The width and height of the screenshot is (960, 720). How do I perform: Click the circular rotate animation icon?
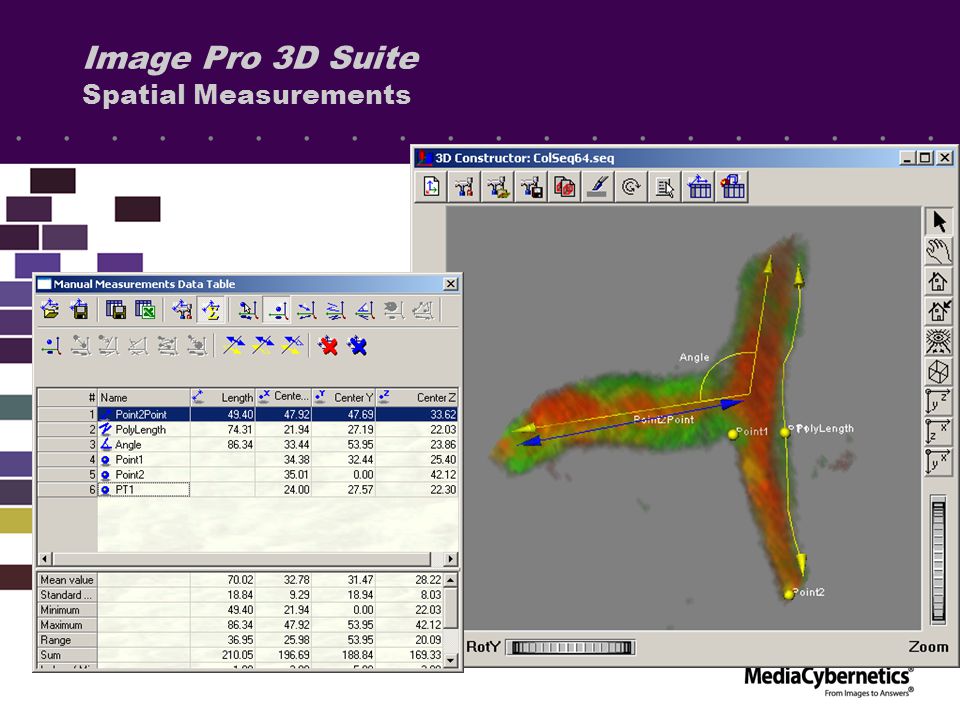point(631,187)
